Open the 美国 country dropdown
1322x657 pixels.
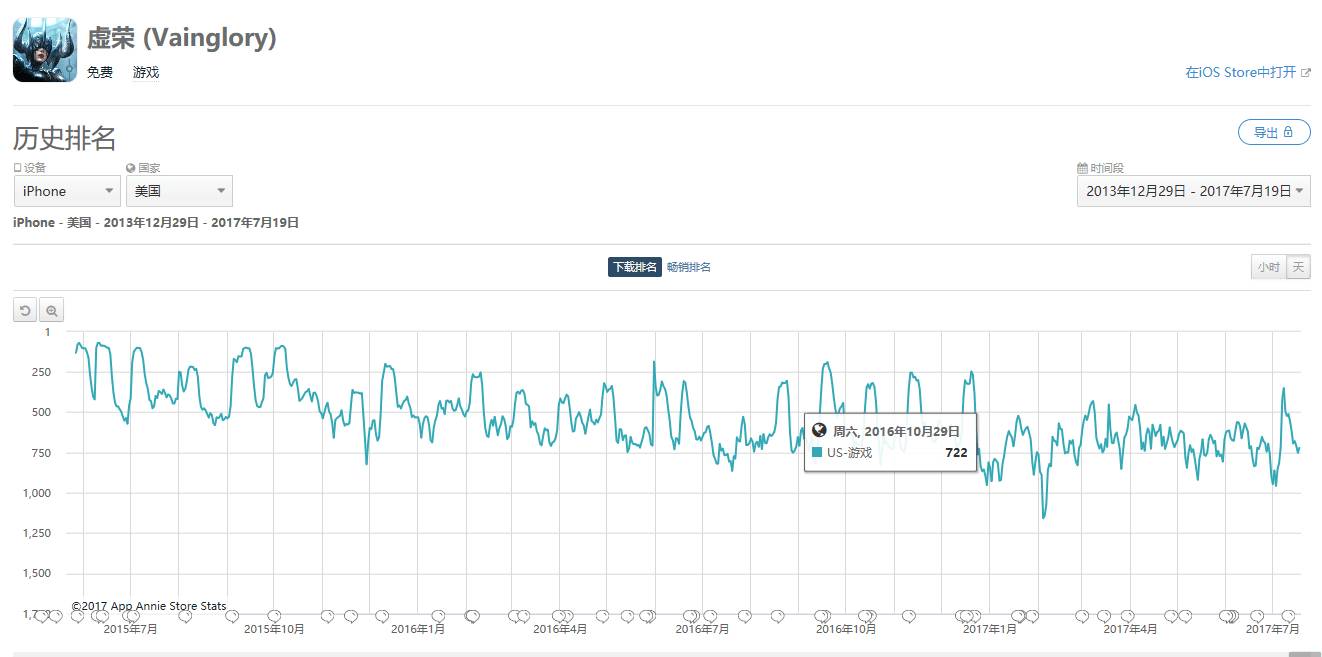click(179, 191)
